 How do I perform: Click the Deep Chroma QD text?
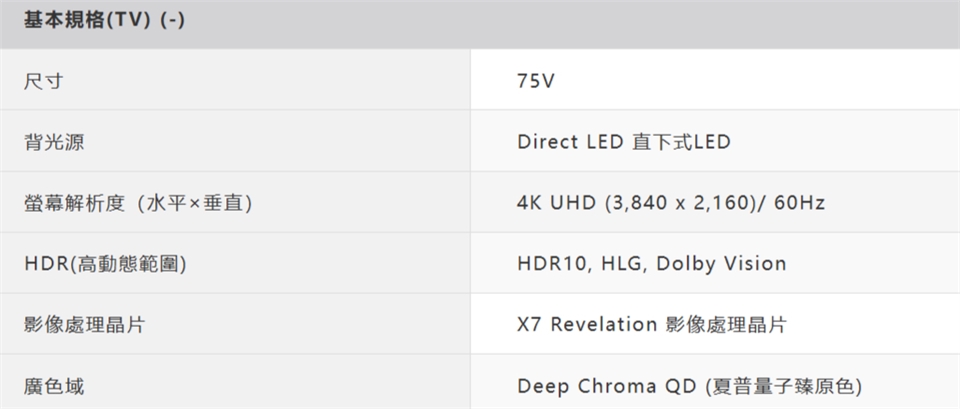pos(607,386)
